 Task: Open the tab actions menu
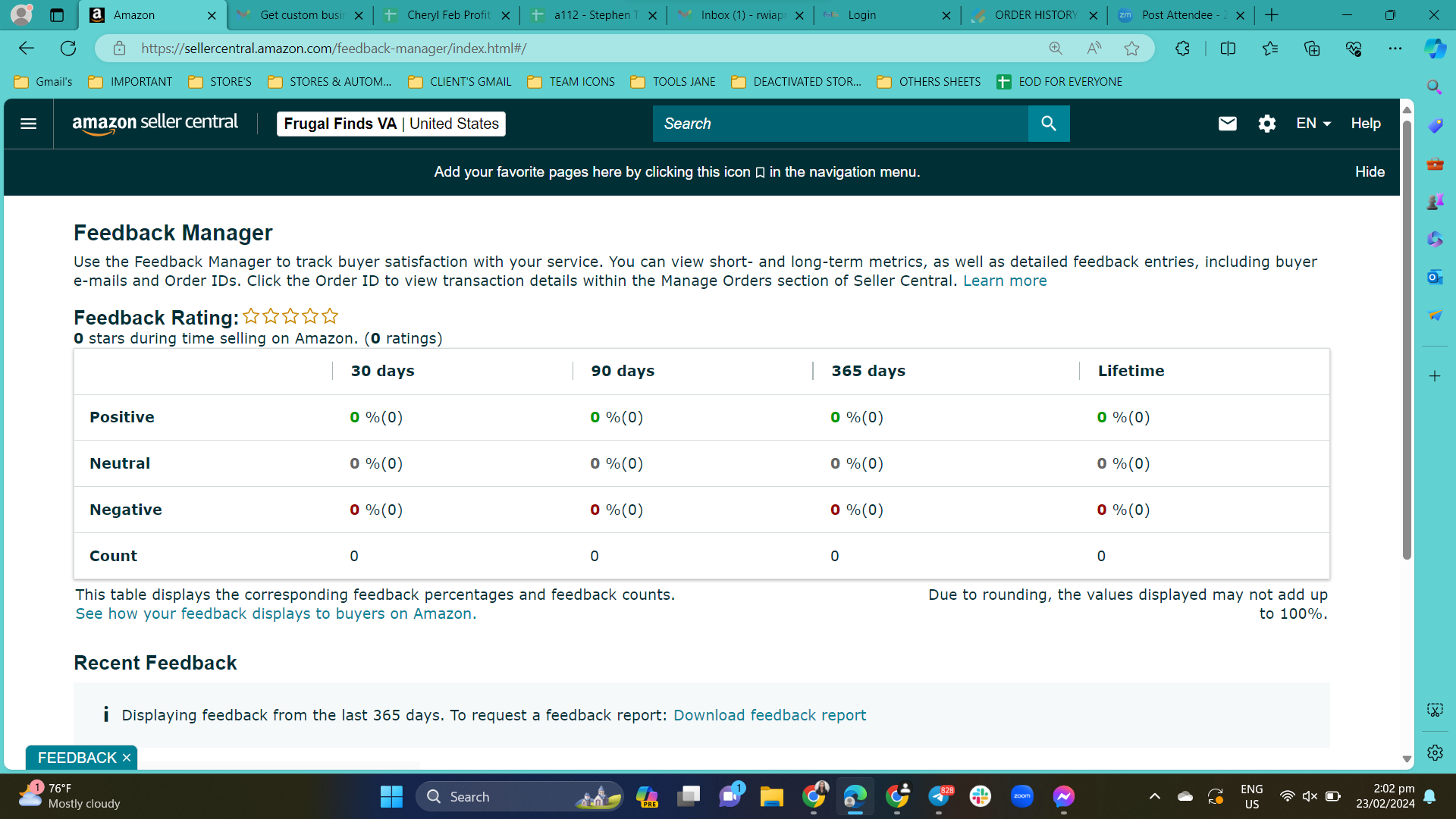coord(57,15)
